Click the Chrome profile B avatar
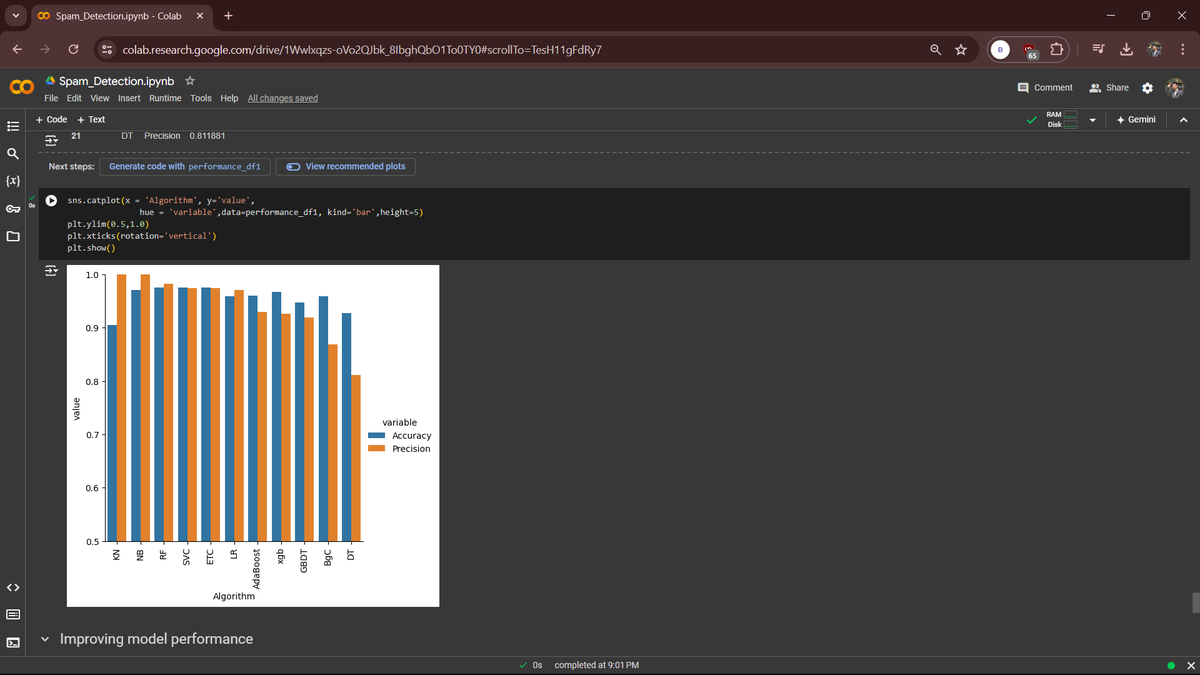 [999, 49]
